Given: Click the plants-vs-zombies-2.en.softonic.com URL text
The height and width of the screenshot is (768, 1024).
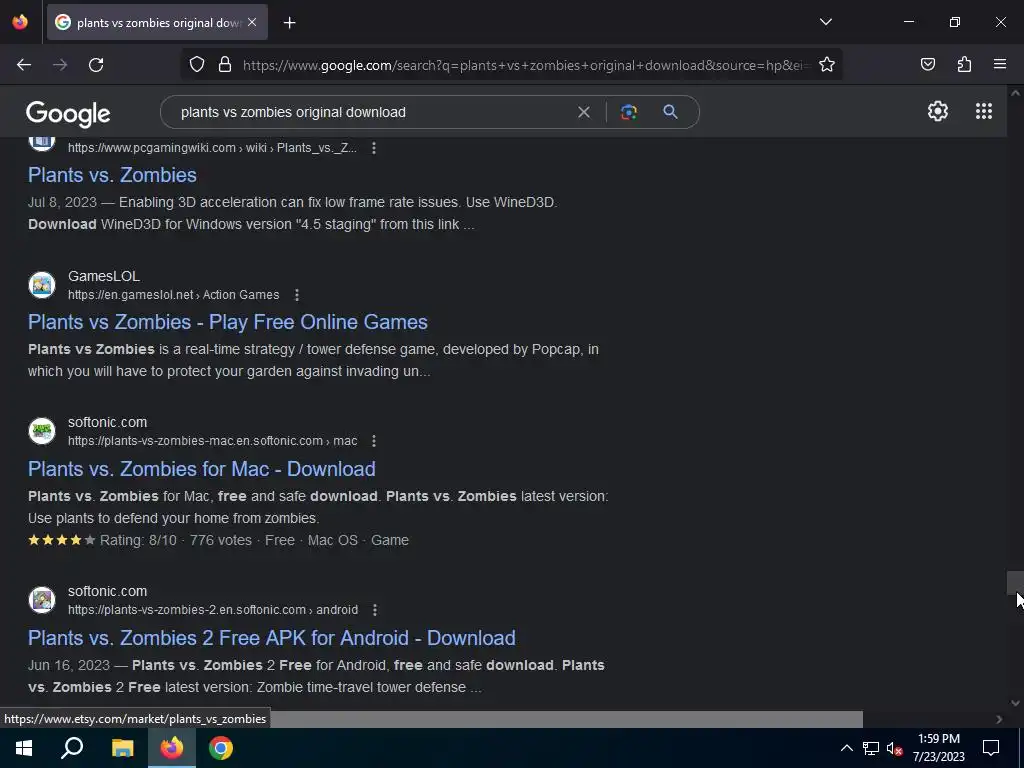Looking at the screenshot, I should [x=213, y=610].
